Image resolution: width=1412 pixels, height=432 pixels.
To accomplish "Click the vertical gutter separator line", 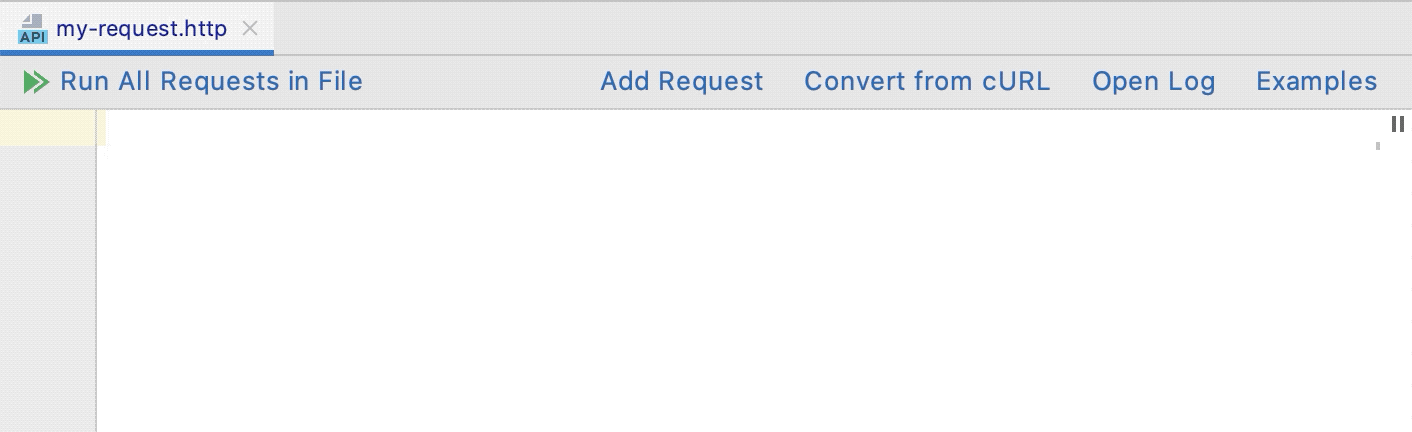I will pos(97,270).
